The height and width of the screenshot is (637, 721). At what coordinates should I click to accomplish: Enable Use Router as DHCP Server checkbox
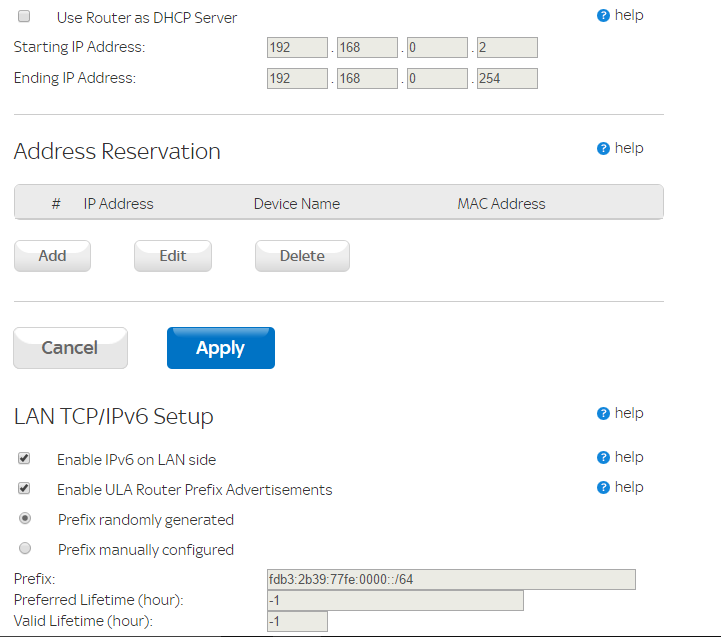coord(24,17)
